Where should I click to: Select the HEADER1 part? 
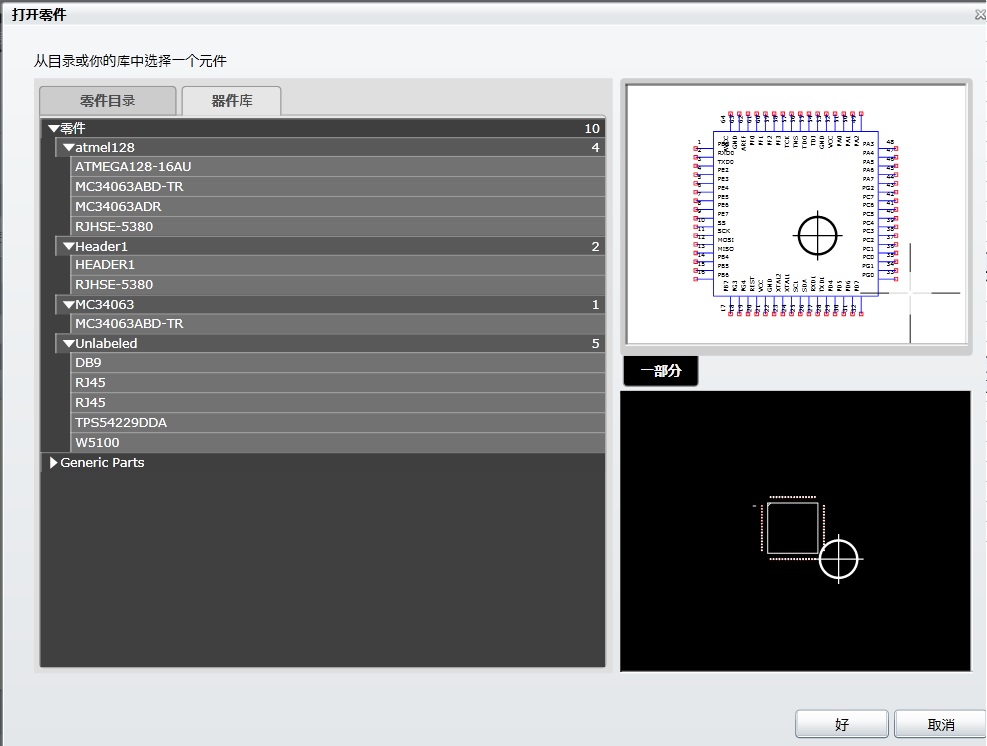coord(338,265)
